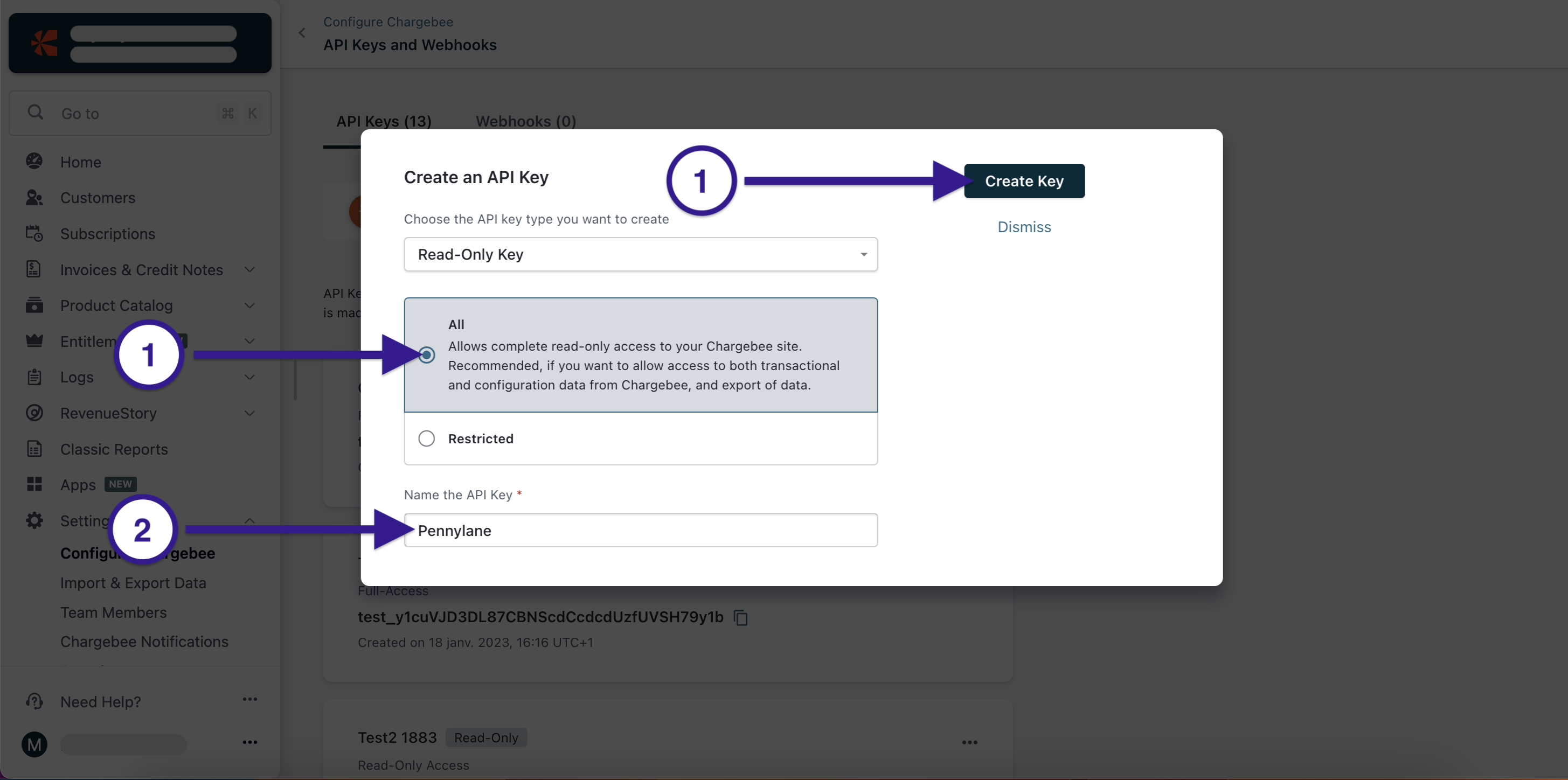Click the Configure Chargebee breadcrumb link
Viewport: 1568px width, 780px height.
coord(388,22)
